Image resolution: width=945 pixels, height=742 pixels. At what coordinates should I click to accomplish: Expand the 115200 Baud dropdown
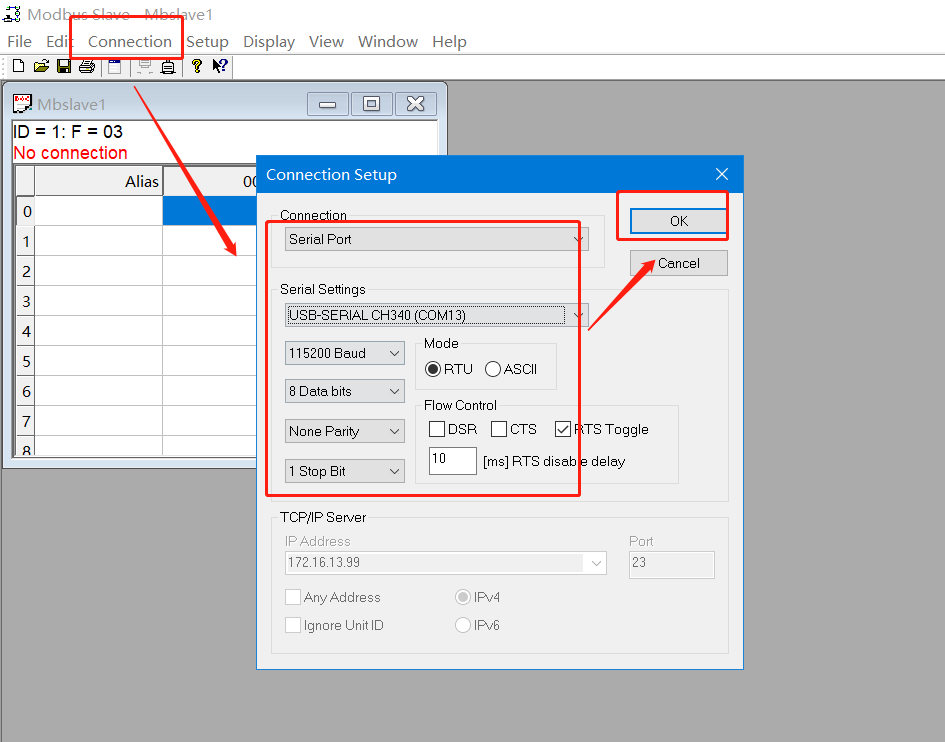pos(344,353)
